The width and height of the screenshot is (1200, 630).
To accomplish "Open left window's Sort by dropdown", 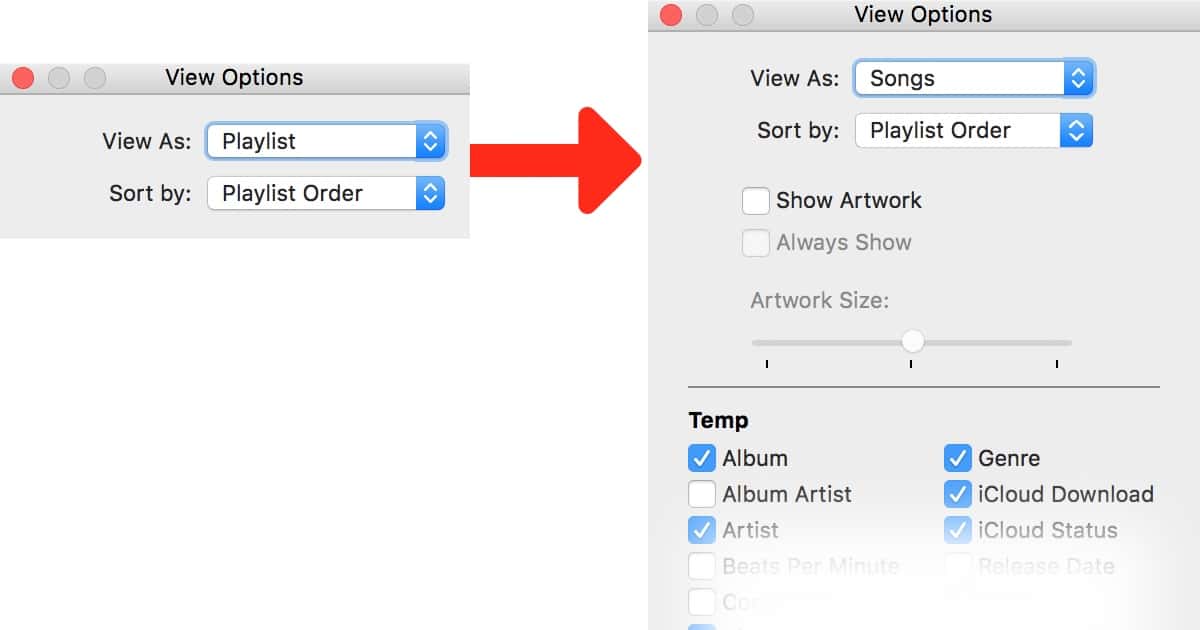I will coord(326,194).
